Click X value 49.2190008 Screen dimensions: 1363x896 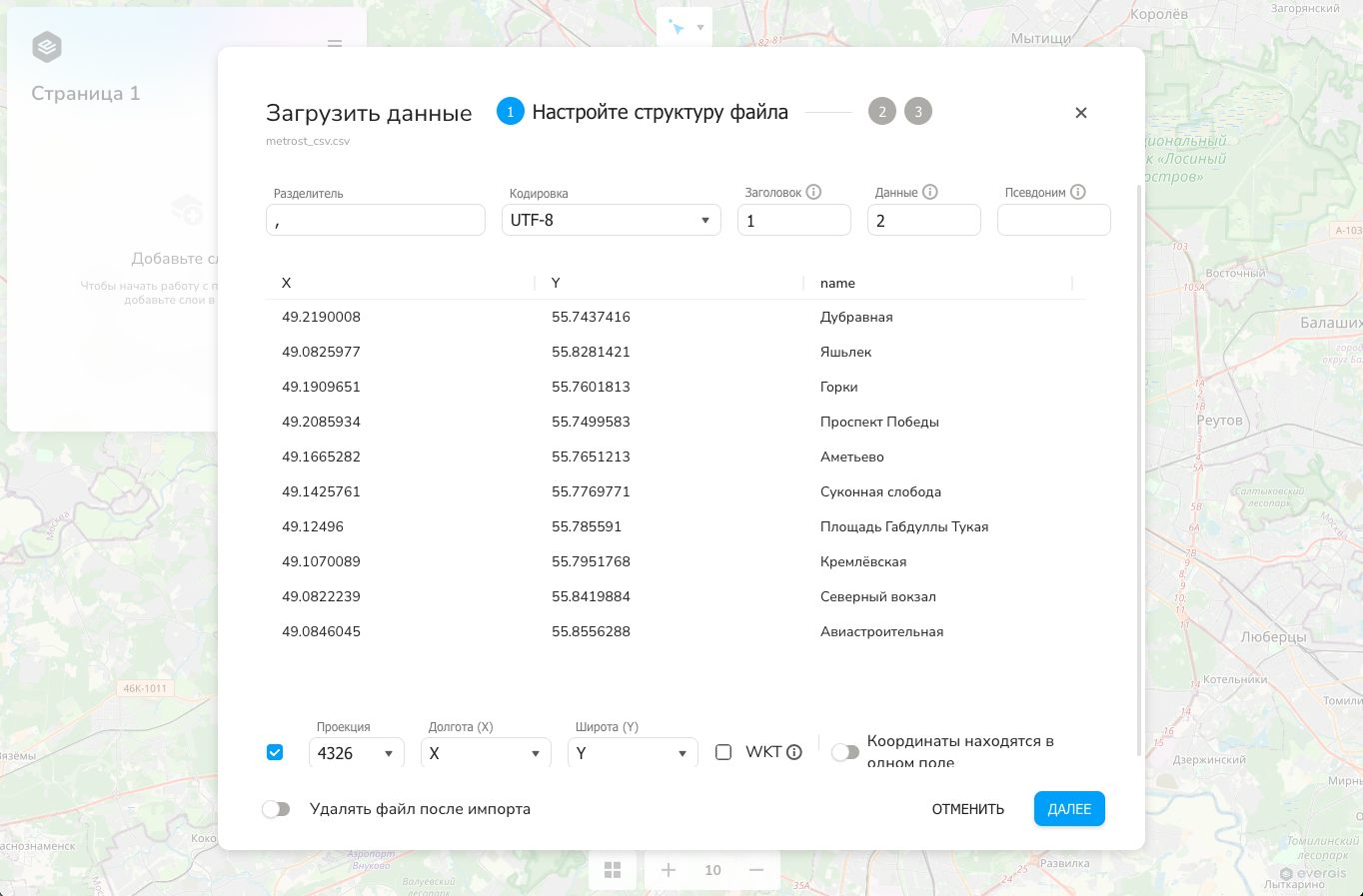pos(321,317)
